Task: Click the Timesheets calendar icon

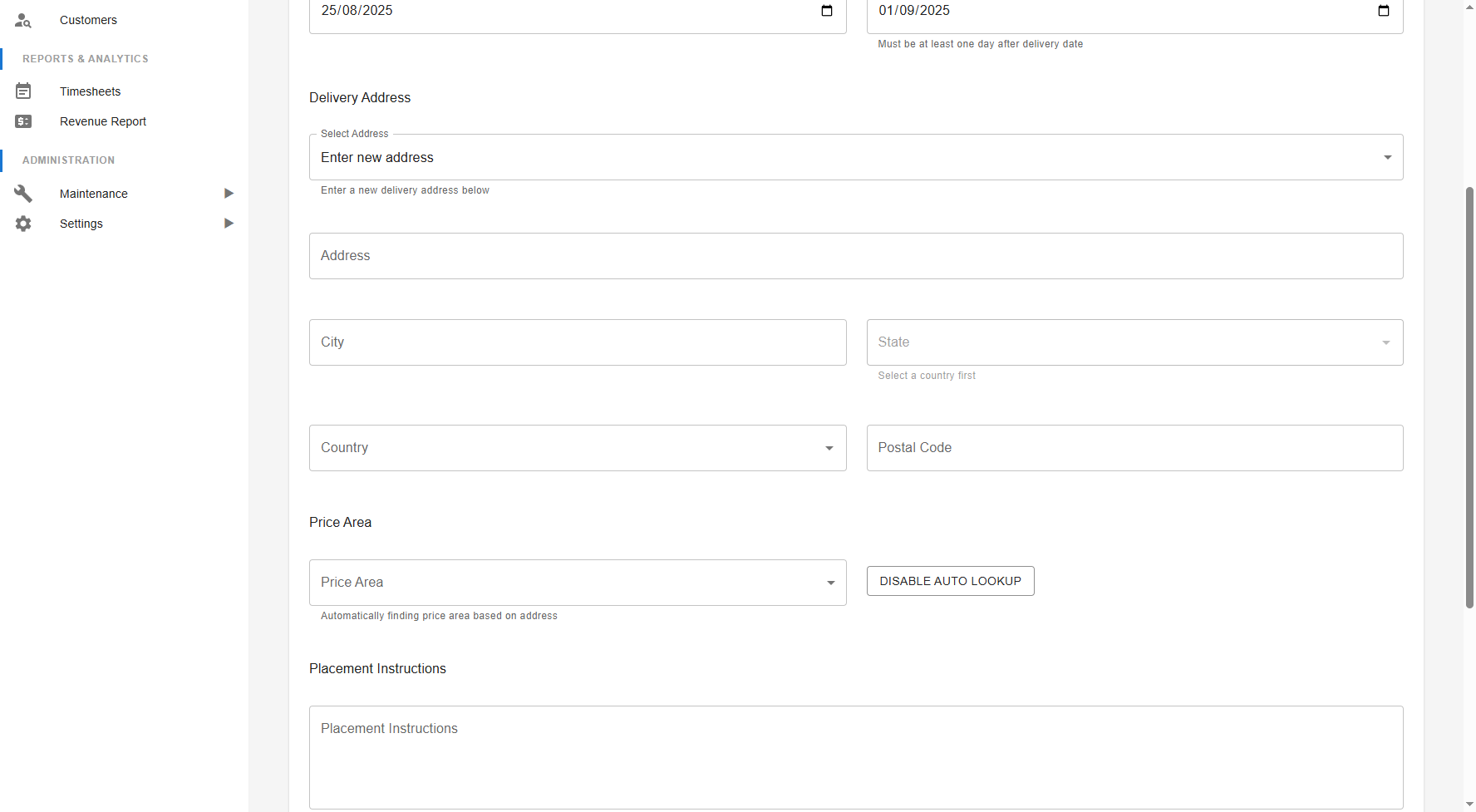Action: click(x=23, y=91)
